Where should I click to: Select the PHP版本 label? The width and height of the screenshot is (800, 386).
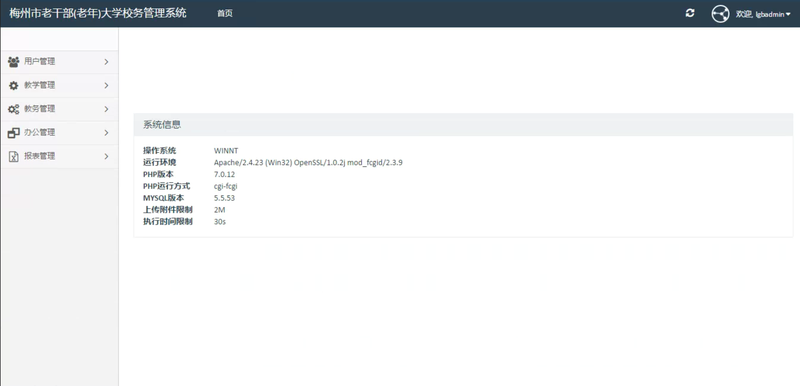[x=158, y=174]
